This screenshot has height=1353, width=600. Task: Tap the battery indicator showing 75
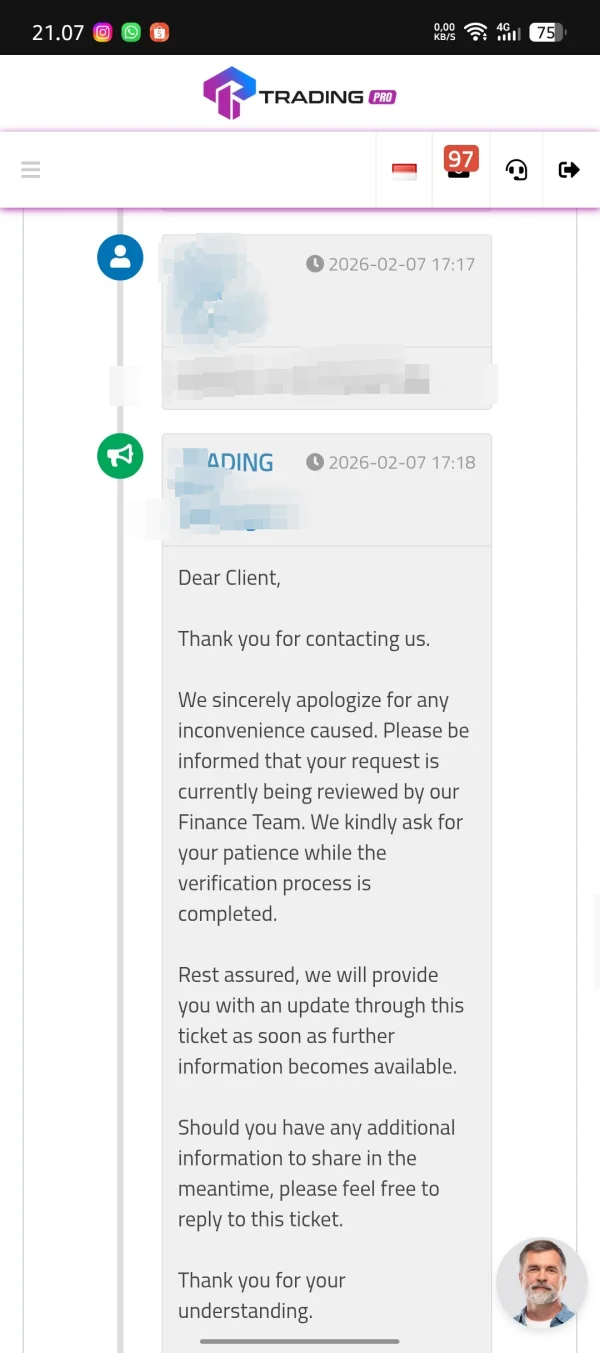(547, 32)
